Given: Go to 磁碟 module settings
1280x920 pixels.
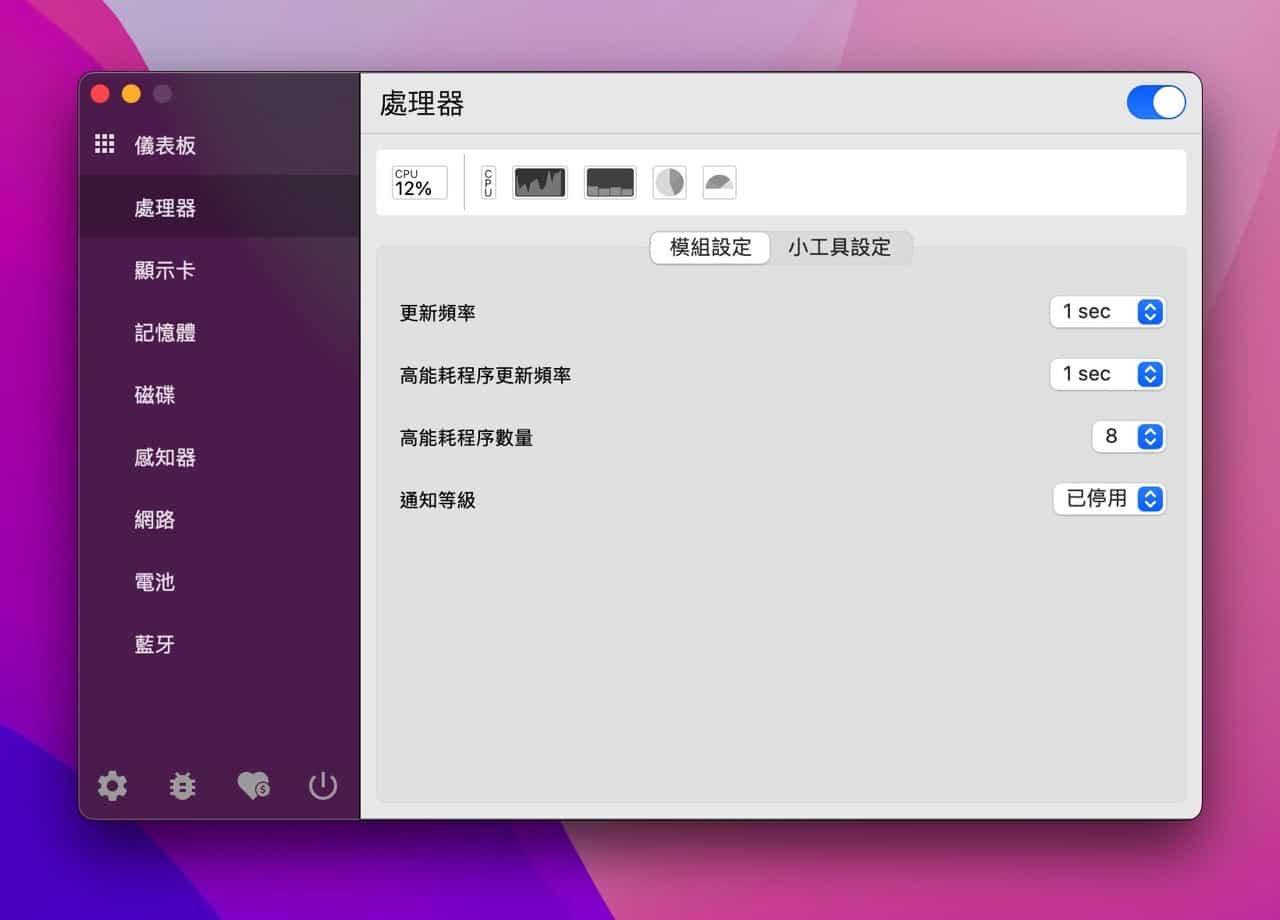Looking at the screenshot, I should (x=219, y=395).
